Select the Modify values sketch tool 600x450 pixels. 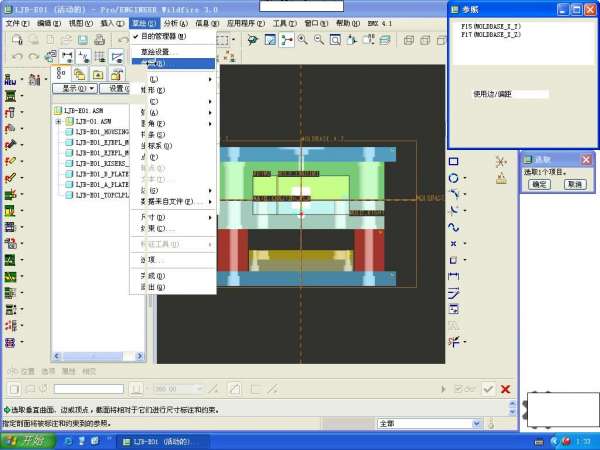453,293
